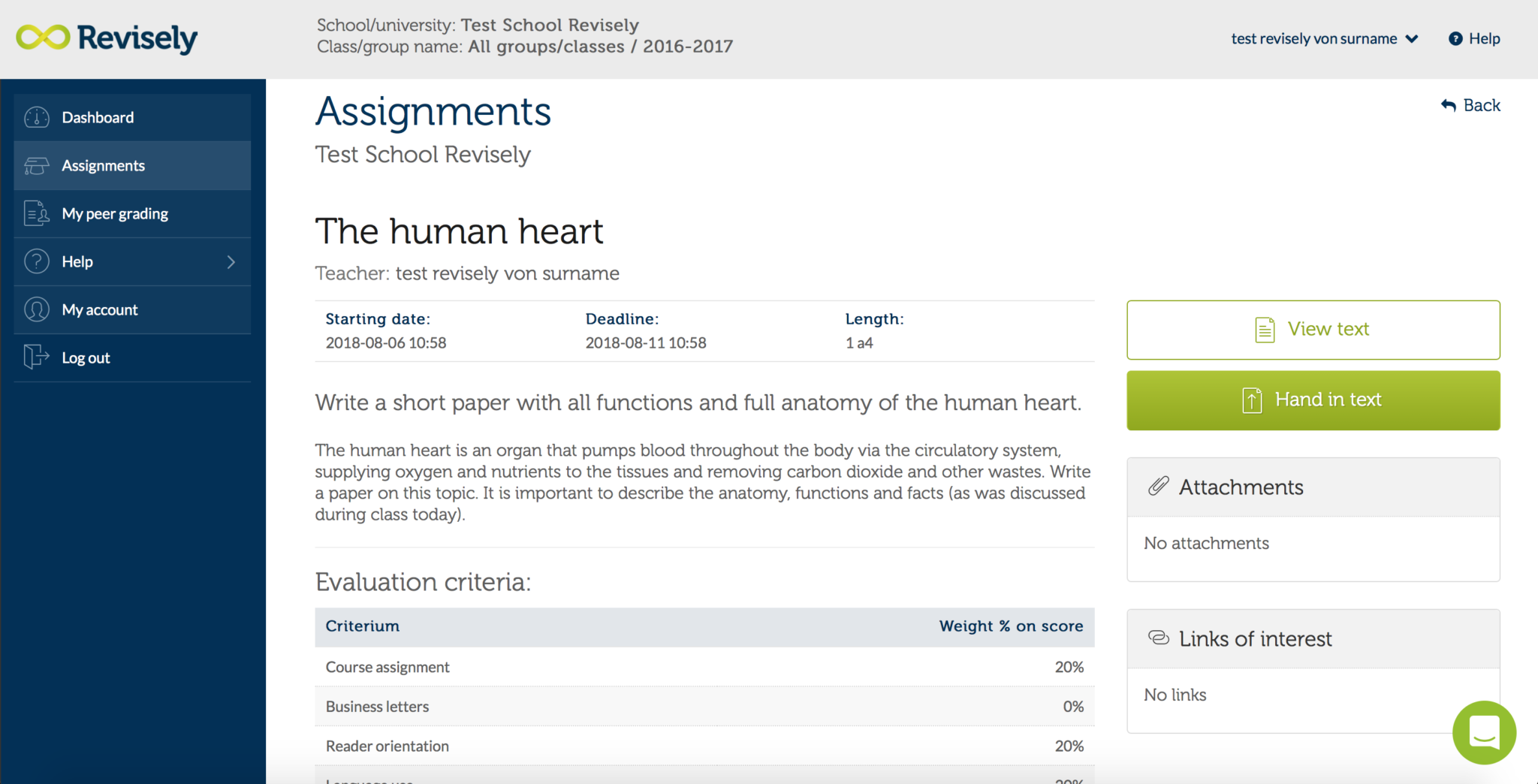The width and height of the screenshot is (1538, 784).
Task: Click the Assignments graduation cap icon
Action: [x=36, y=166]
